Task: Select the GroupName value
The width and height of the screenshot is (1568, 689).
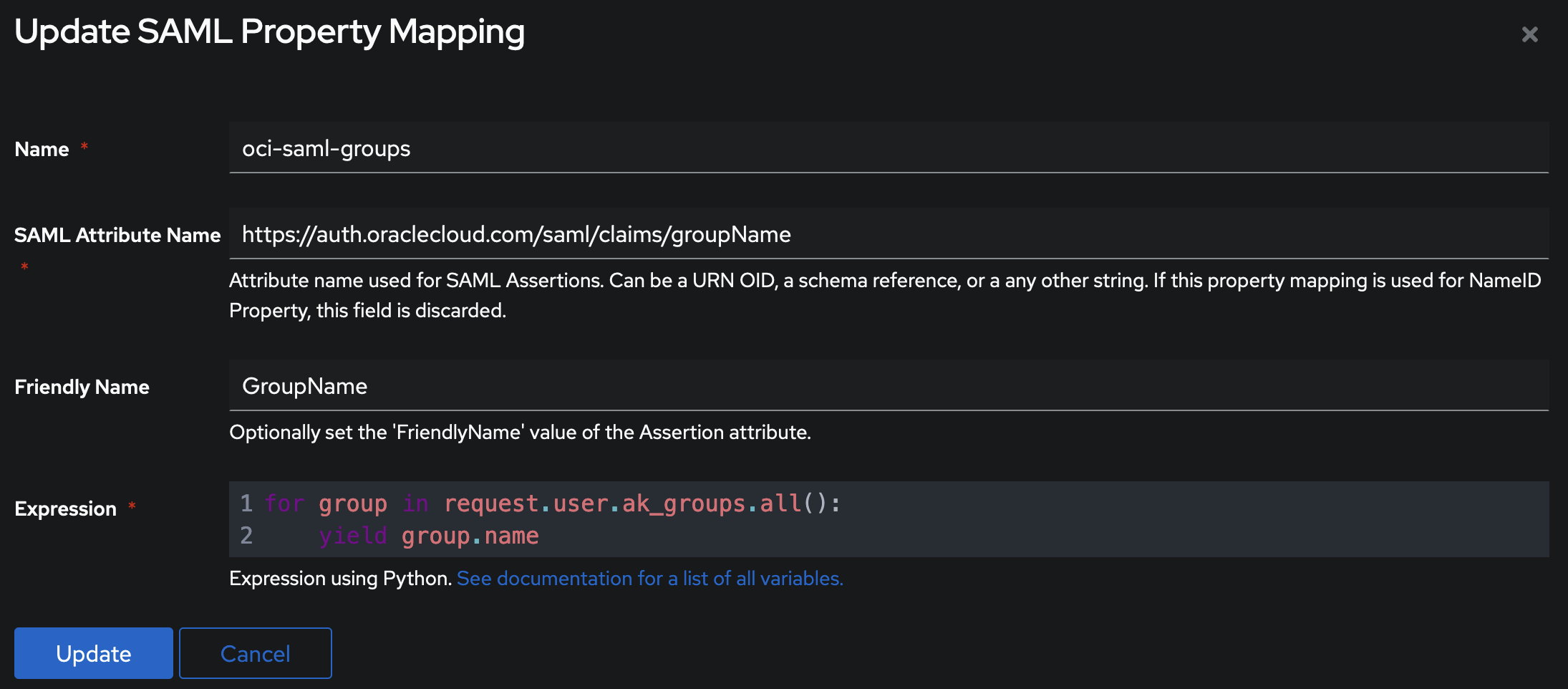Action: pyautogui.click(x=304, y=386)
